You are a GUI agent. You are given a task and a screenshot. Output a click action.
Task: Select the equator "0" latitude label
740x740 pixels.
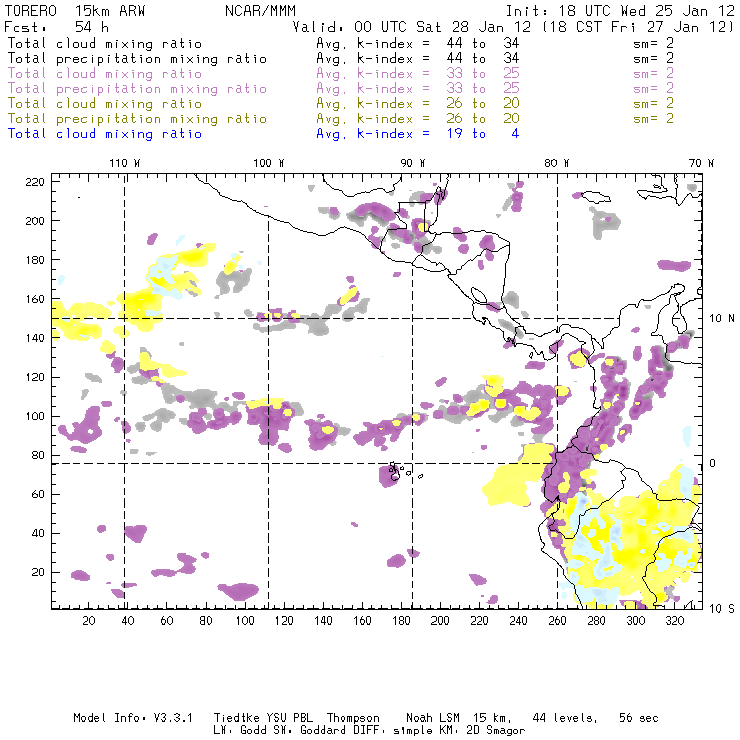pyautogui.click(x=712, y=463)
